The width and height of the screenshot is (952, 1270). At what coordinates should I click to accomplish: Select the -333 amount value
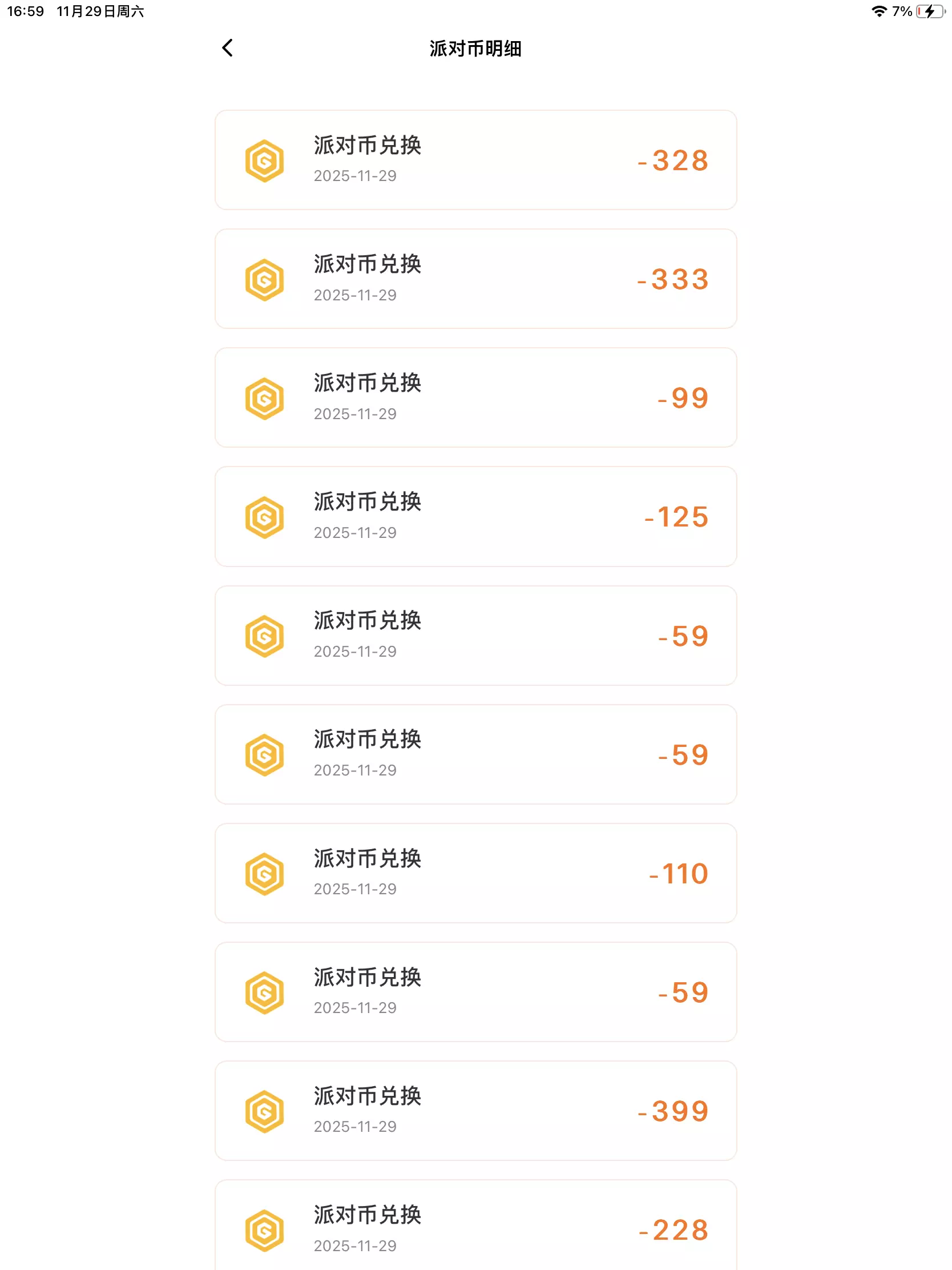(x=673, y=280)
